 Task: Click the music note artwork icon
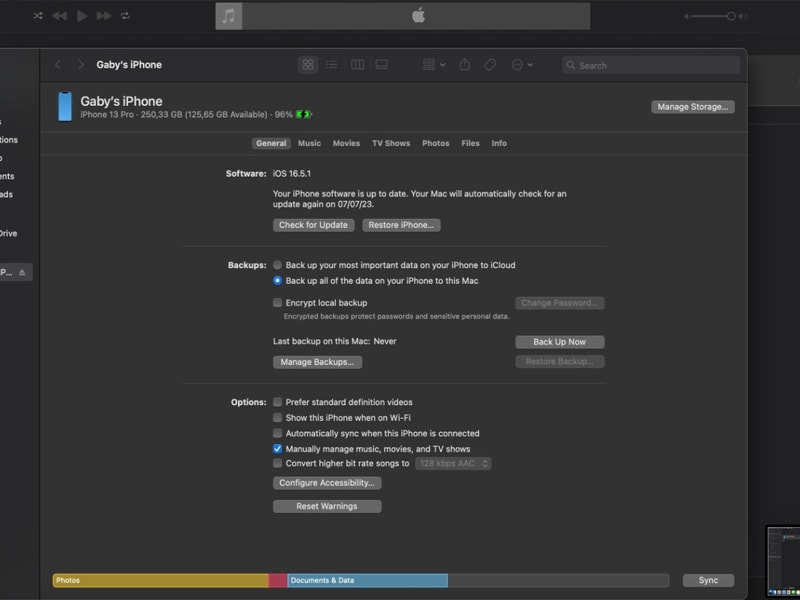pos(229,16)
